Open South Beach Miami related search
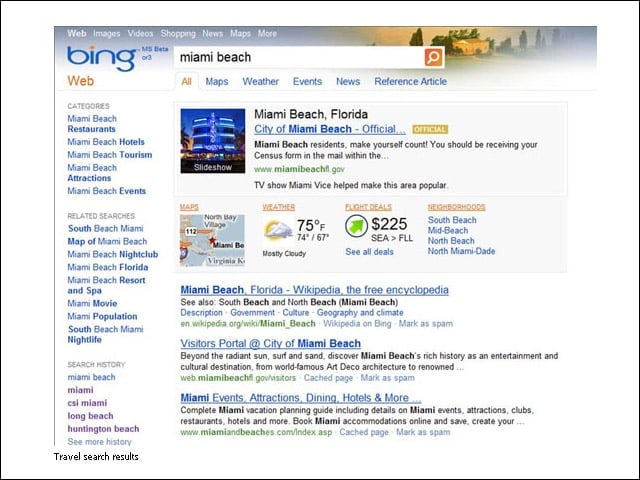Image resolution: width=640 pixels, height=480 pixels. (106, 229)
